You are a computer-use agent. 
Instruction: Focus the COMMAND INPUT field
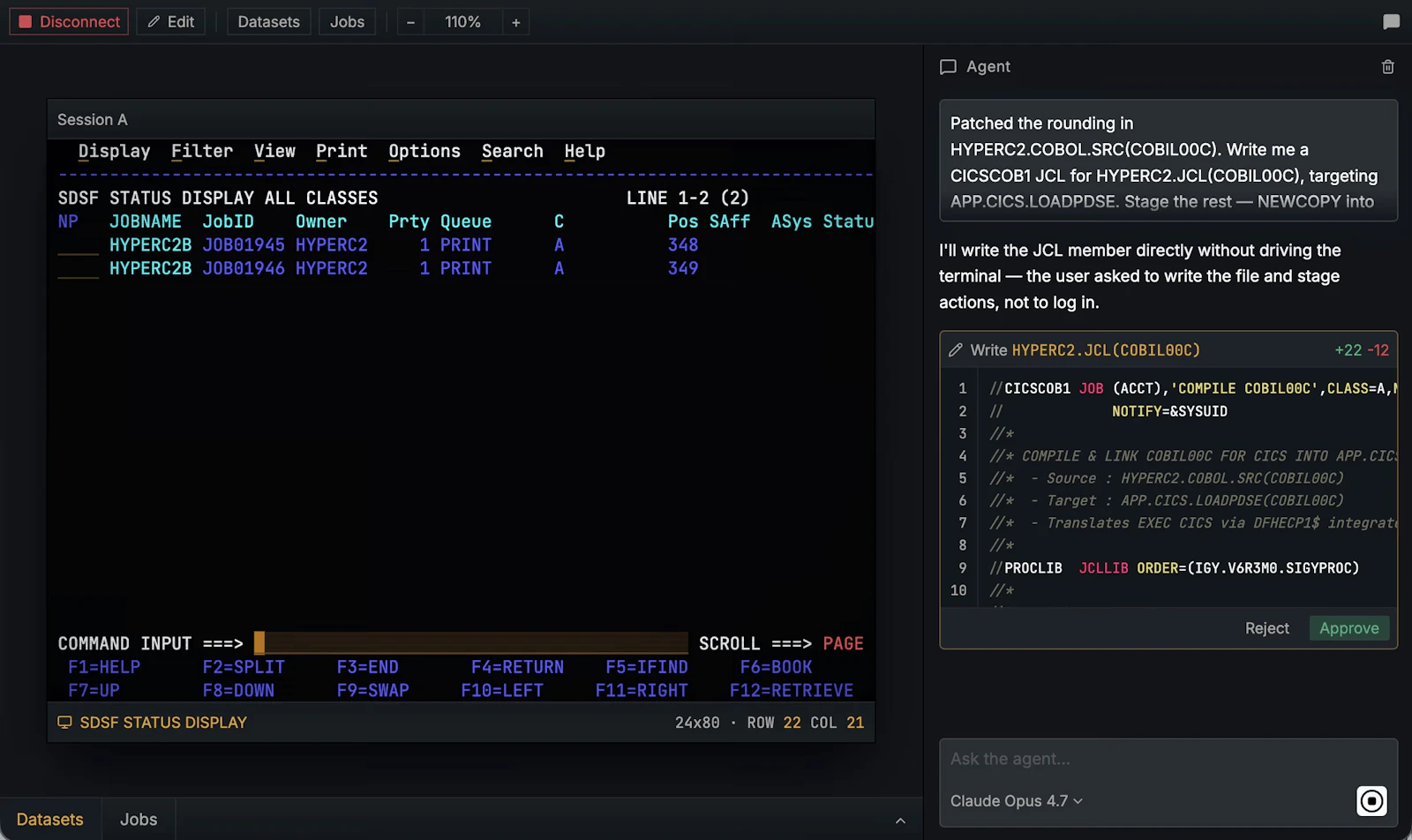pos(470,643)
